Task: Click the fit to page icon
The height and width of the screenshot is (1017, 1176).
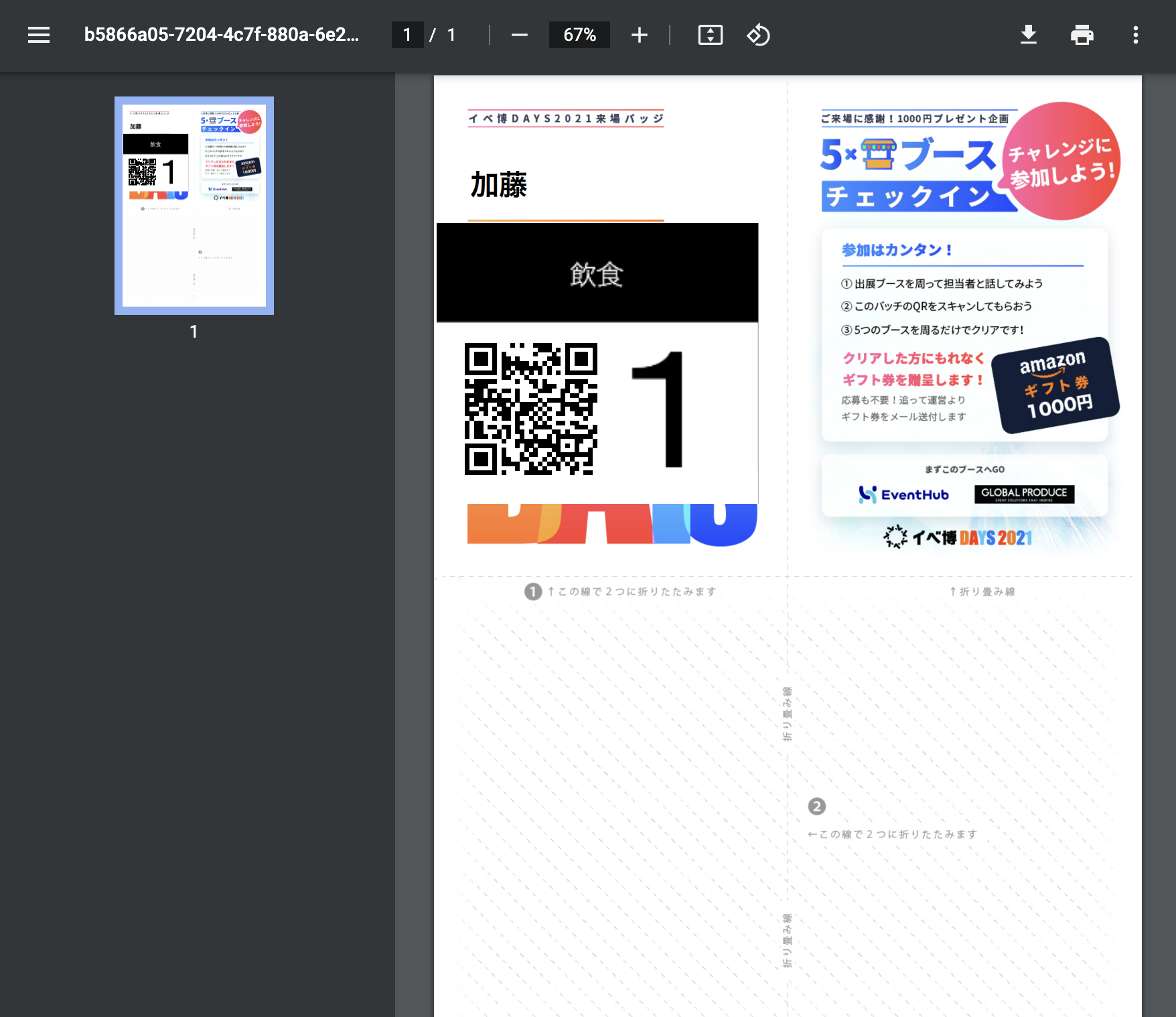Action: [x=711, y=35]
